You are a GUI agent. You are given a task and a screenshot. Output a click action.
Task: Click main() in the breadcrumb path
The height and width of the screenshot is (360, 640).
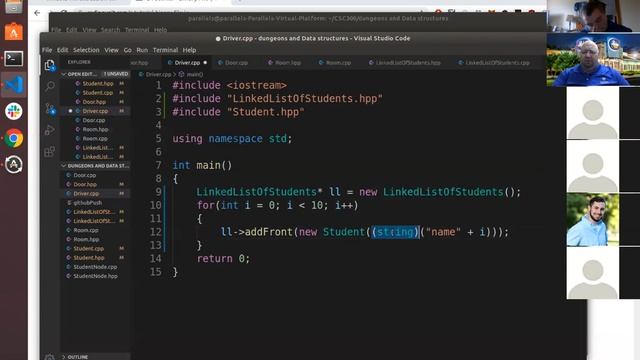pyautogui.click(x=195, y=74)
